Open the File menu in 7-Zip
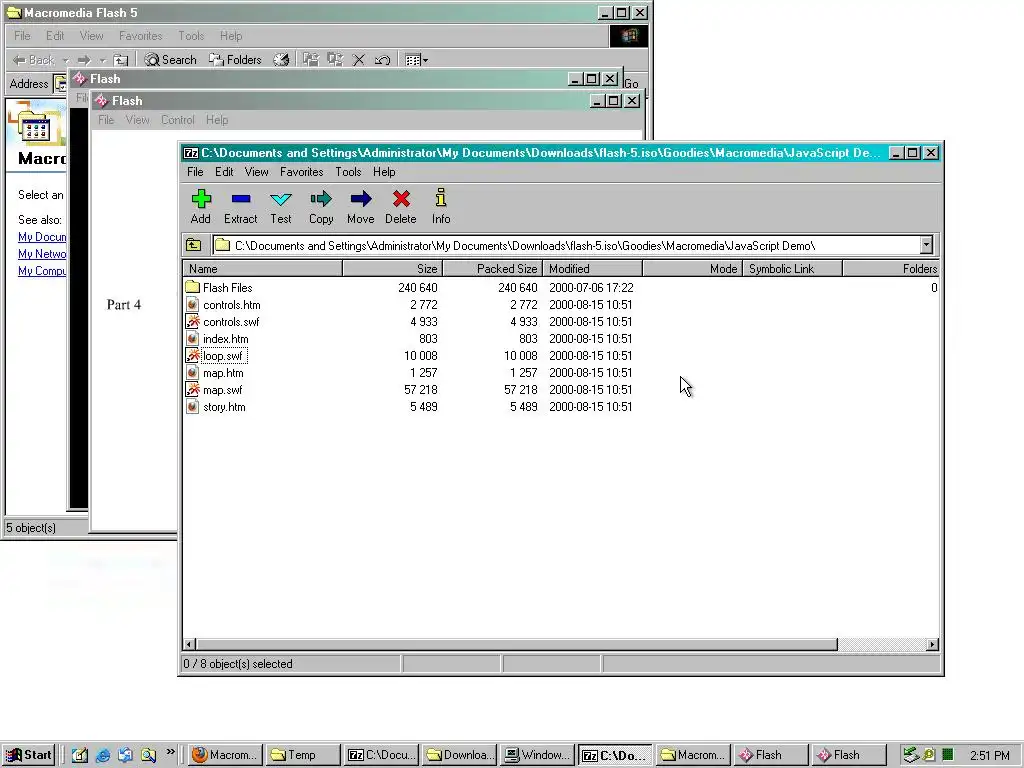This screenshot has width=1024, height=768. tap(195, 172)
